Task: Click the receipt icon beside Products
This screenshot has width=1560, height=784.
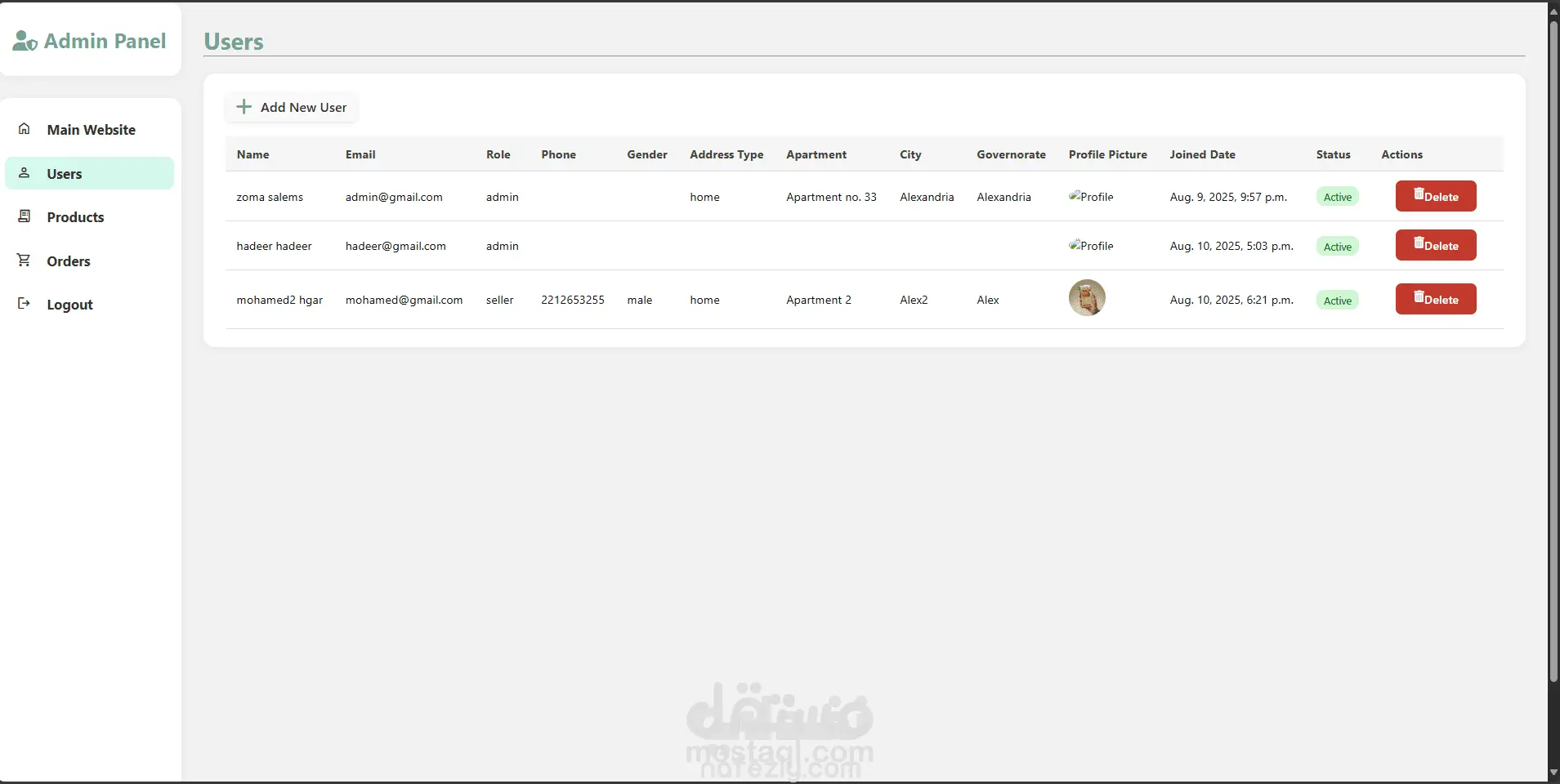Action: pyautogui.click(x=25, y=216)
